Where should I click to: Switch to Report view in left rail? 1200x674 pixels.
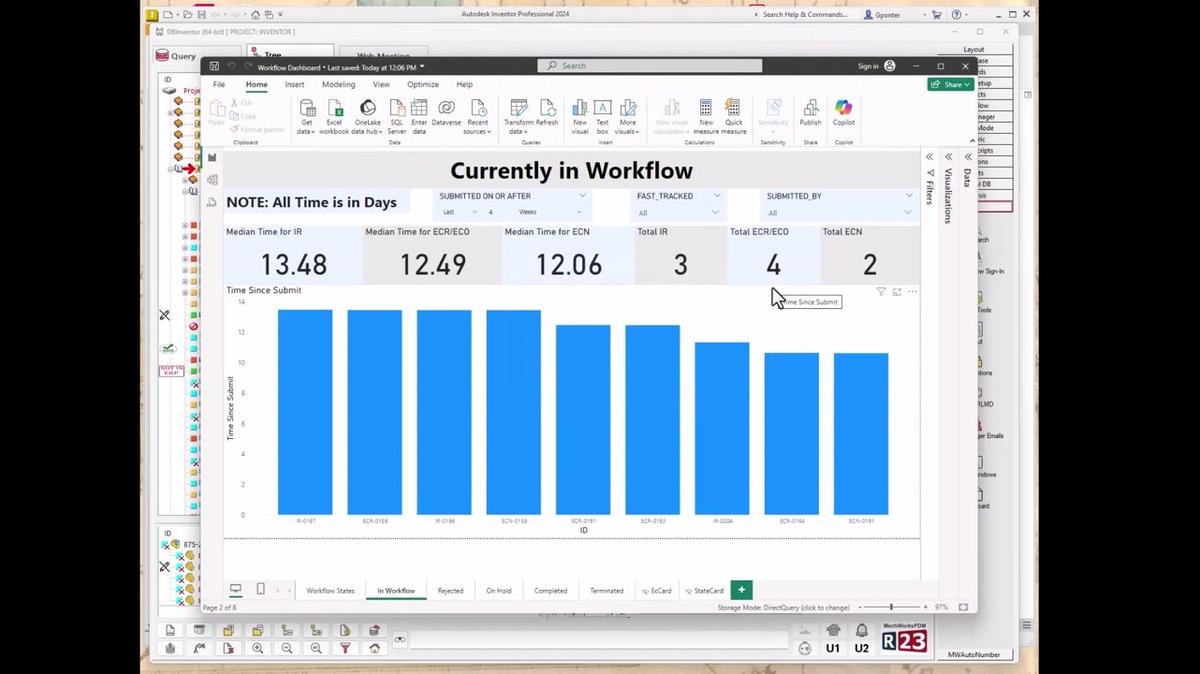212,158
